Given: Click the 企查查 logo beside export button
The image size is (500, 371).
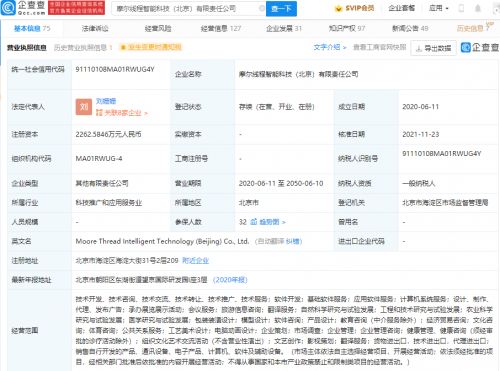Looking at the screenshot, I should (480, 47).
